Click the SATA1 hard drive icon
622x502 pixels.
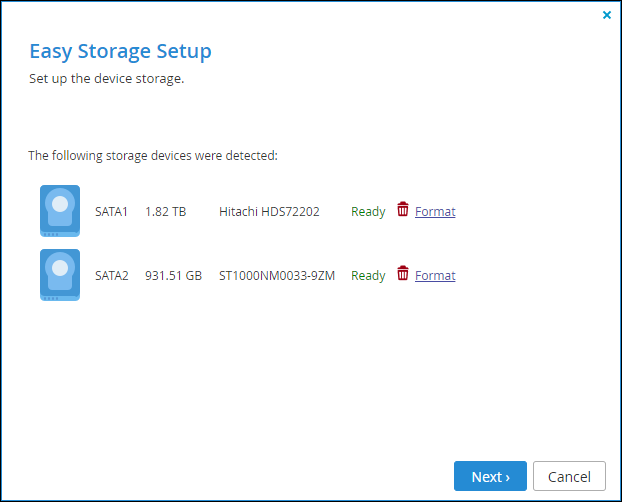point(60,211)
